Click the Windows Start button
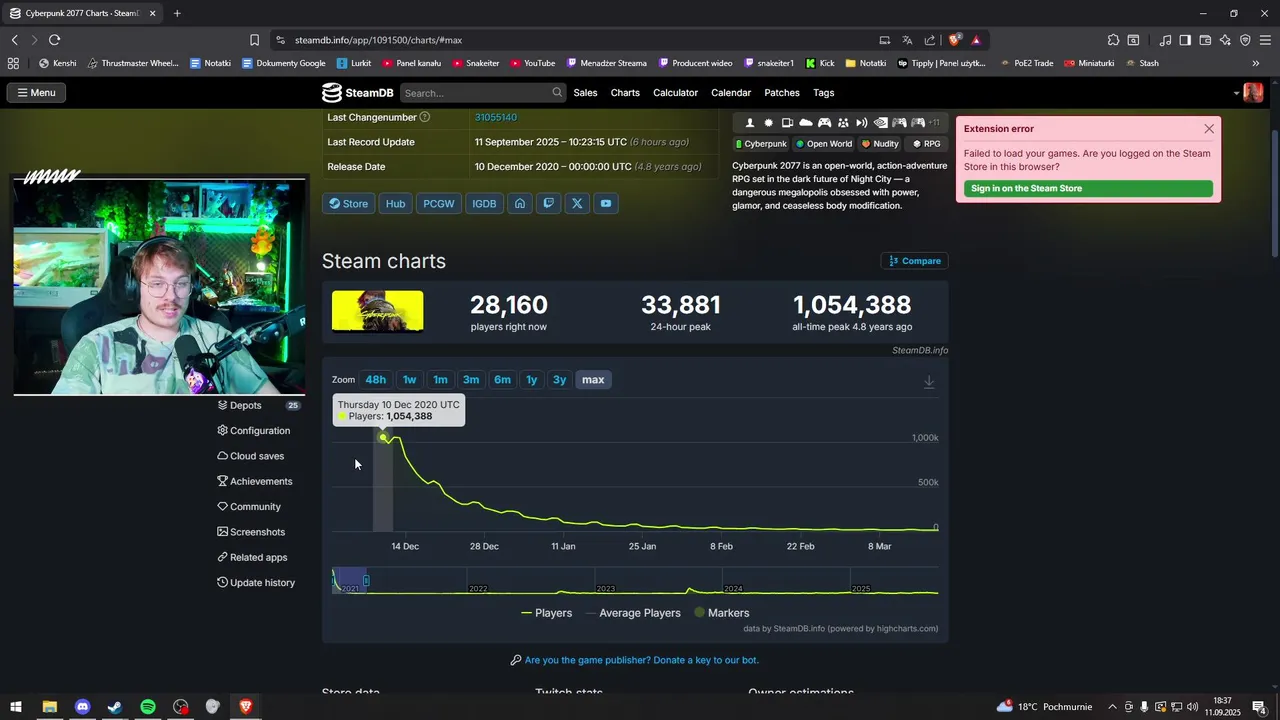This screenshot has height=720, width=1280. point(16,707)
